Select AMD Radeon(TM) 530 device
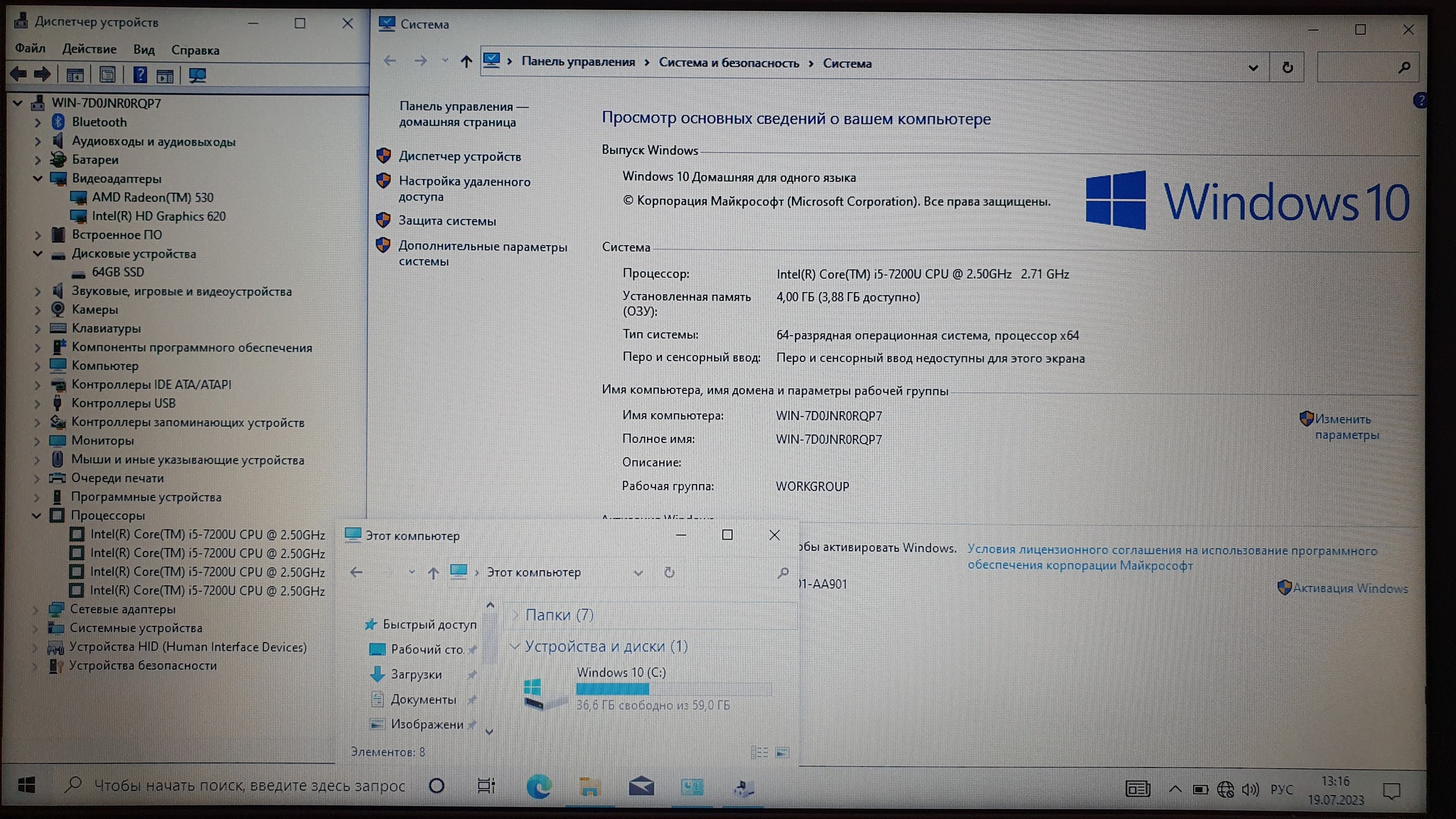Image resolution: width=1456 pixels, height=819 pixels. [x=152, y=198]
